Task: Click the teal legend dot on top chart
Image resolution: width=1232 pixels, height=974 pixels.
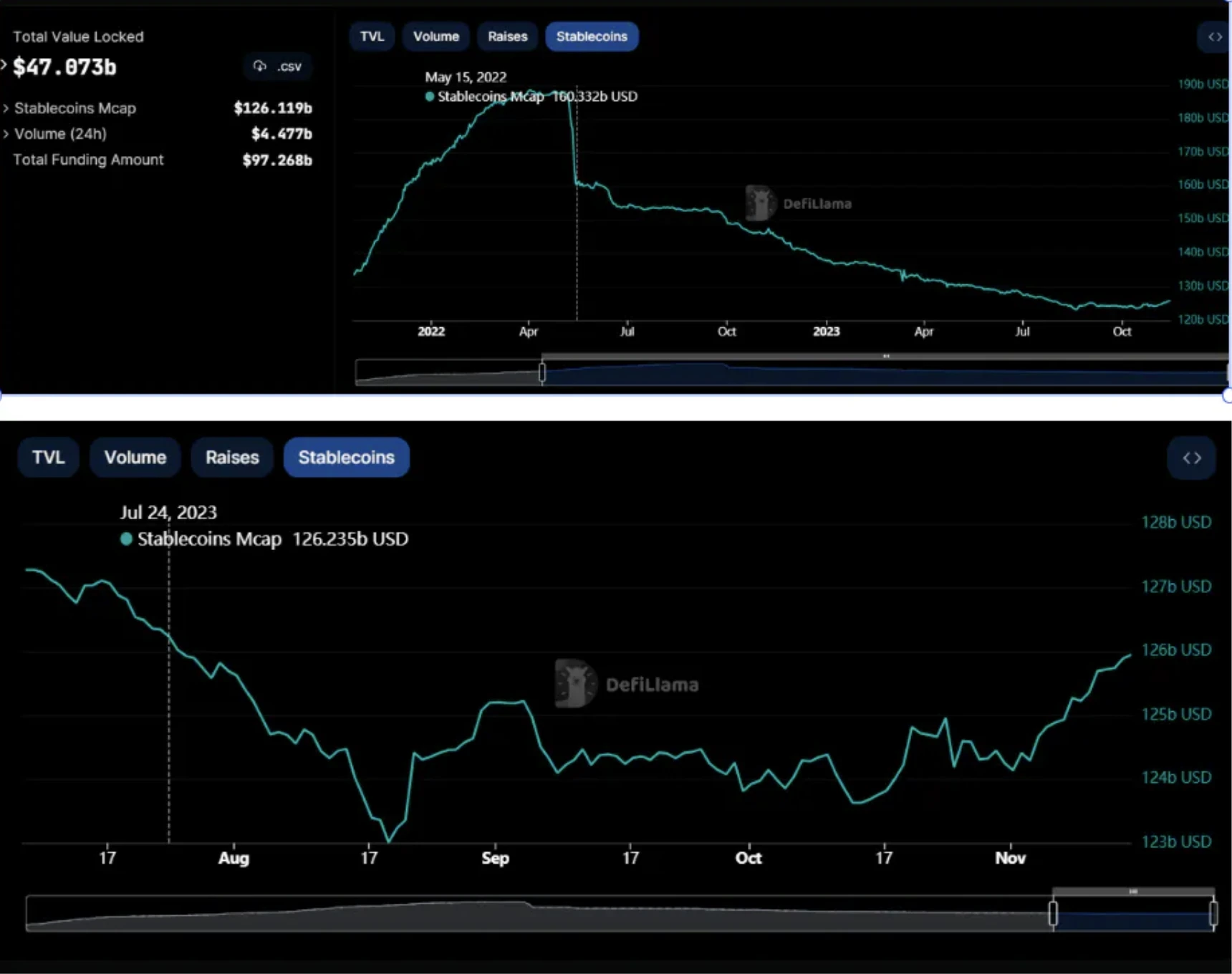Action: pos(430,97)
